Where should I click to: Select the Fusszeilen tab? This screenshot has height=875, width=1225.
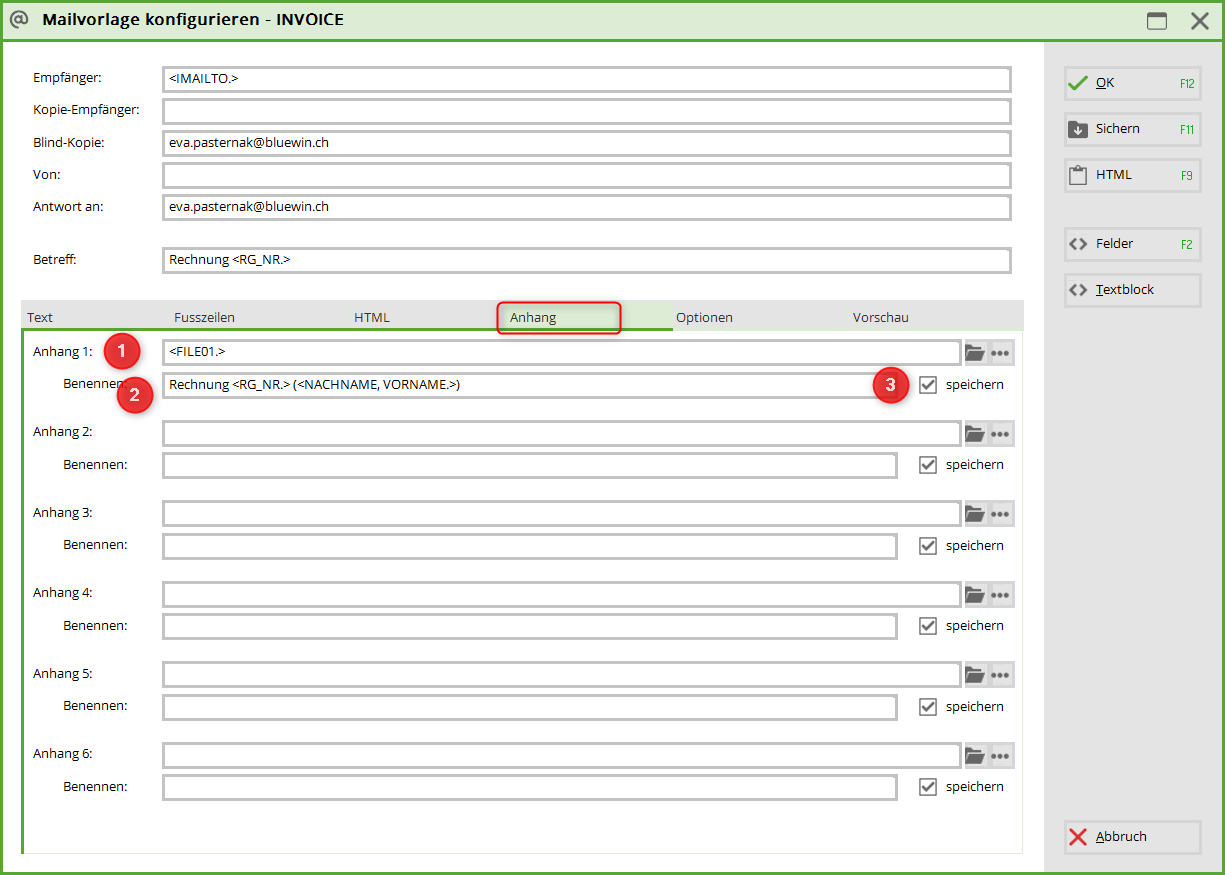tap(204, 318)
